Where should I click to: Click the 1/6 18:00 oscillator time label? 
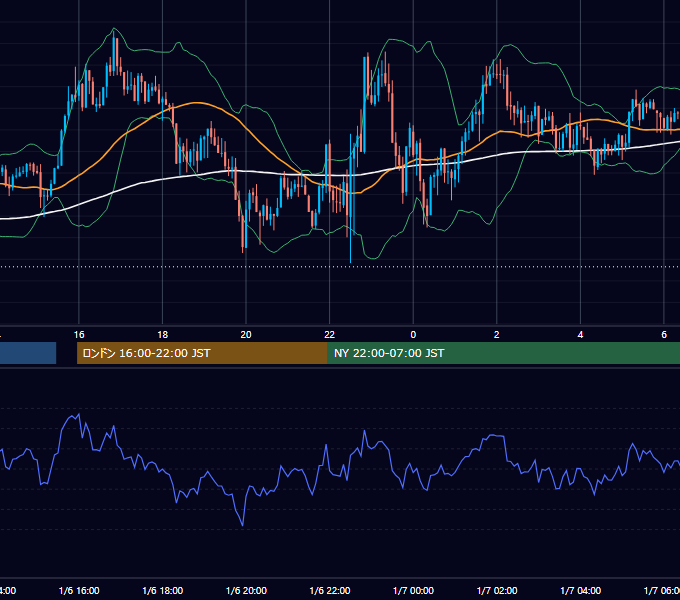[163, 590]
